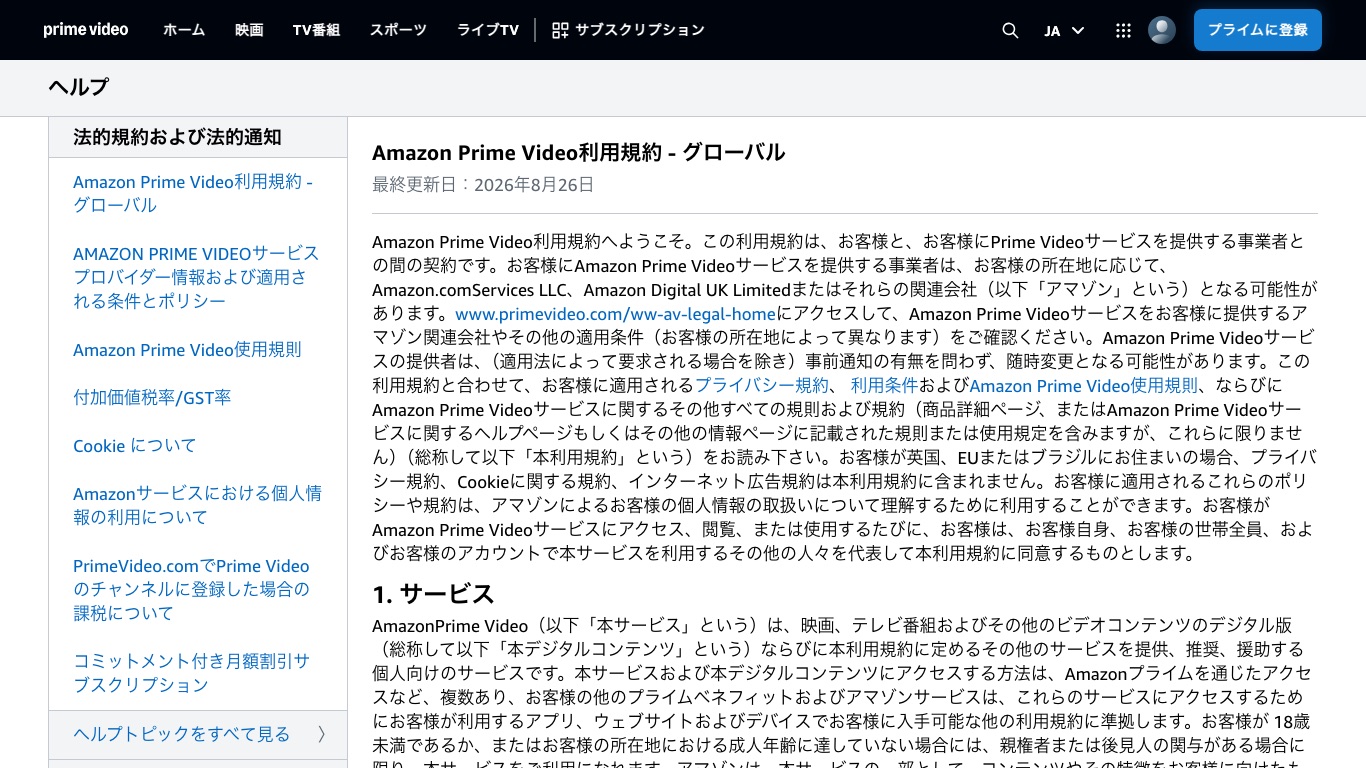Screen dimensions: 1366x768
Task: Open コミットメント付き月額割引サブスクリプション link
Action: pyautogui.click(x=192, y=674)
